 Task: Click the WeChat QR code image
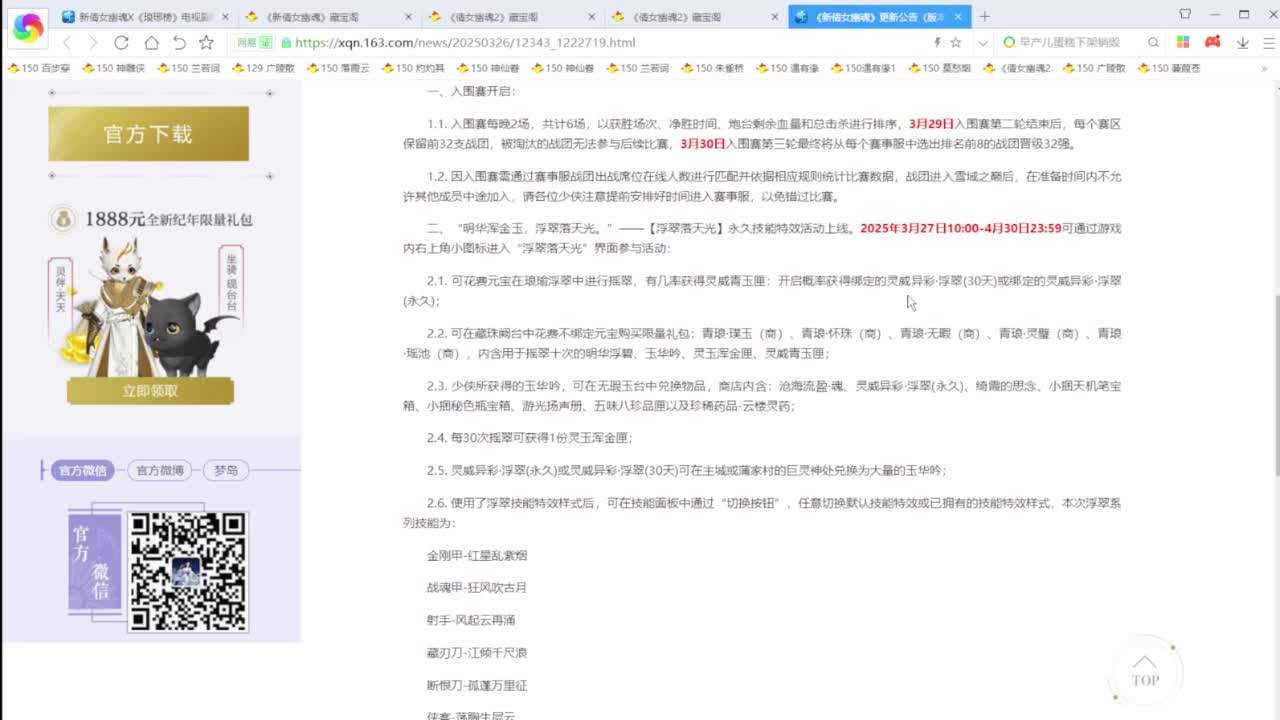(187, 572)
